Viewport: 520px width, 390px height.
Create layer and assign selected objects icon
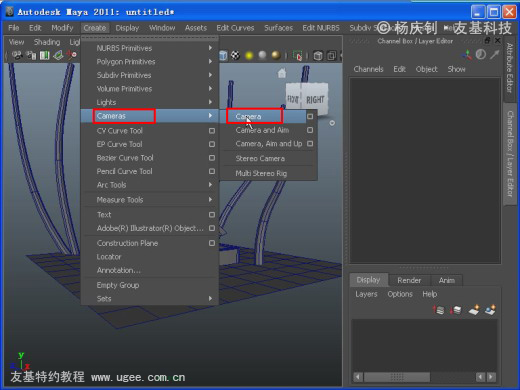coord(490,310)
